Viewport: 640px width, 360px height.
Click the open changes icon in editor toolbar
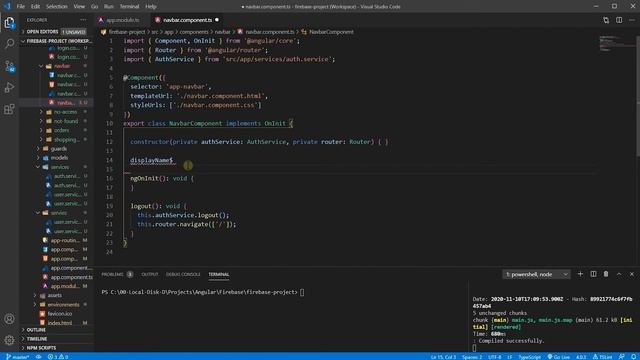606,20
